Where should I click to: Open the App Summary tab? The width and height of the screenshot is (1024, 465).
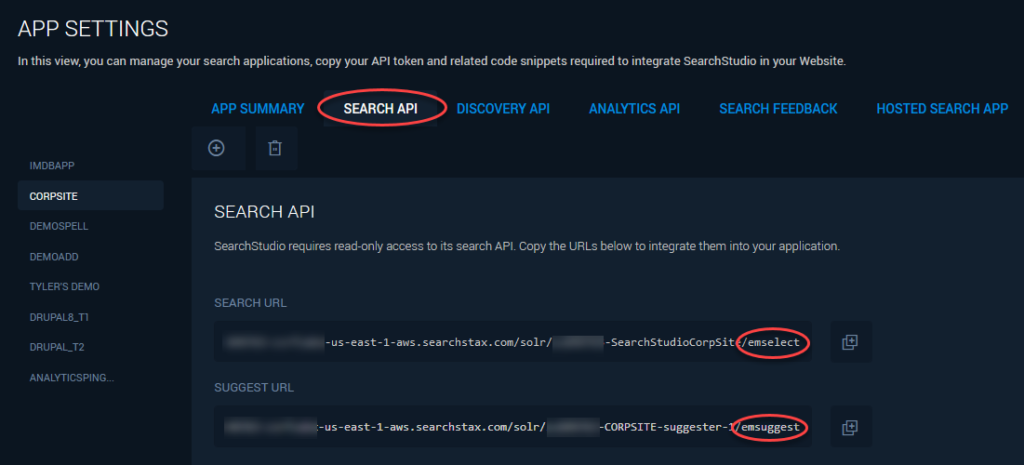[x=257, y=109]
